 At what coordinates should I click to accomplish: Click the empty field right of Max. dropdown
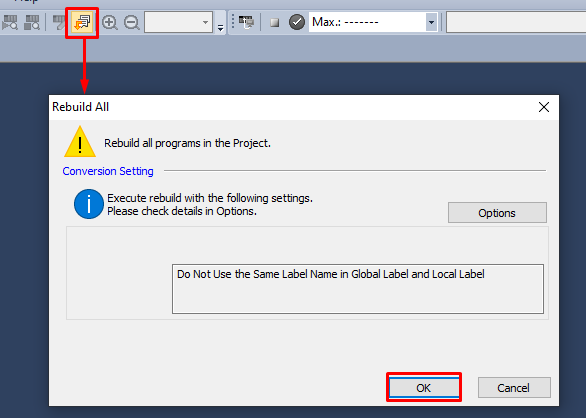pos(516,22)
